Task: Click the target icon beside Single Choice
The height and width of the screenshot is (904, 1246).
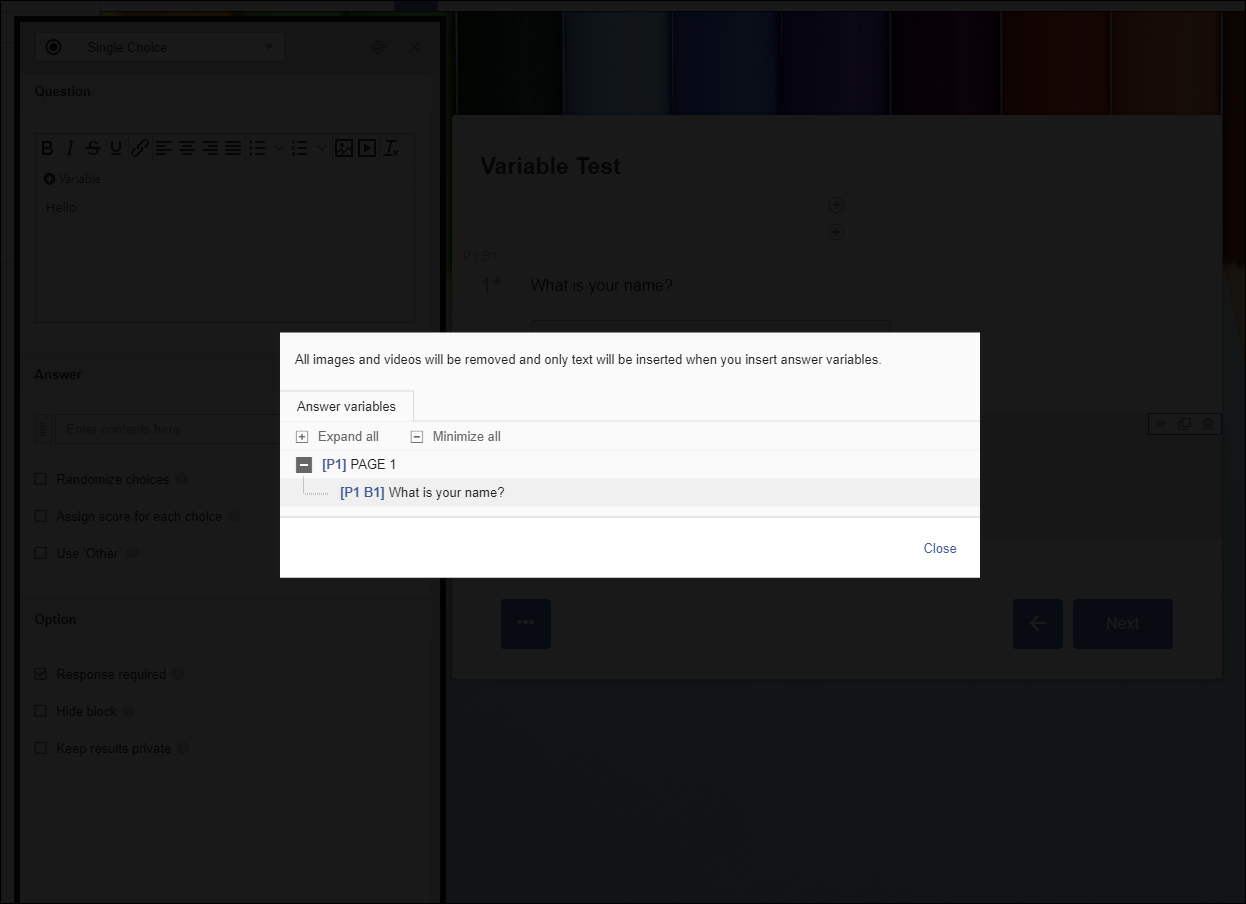Action: [379, 47]
